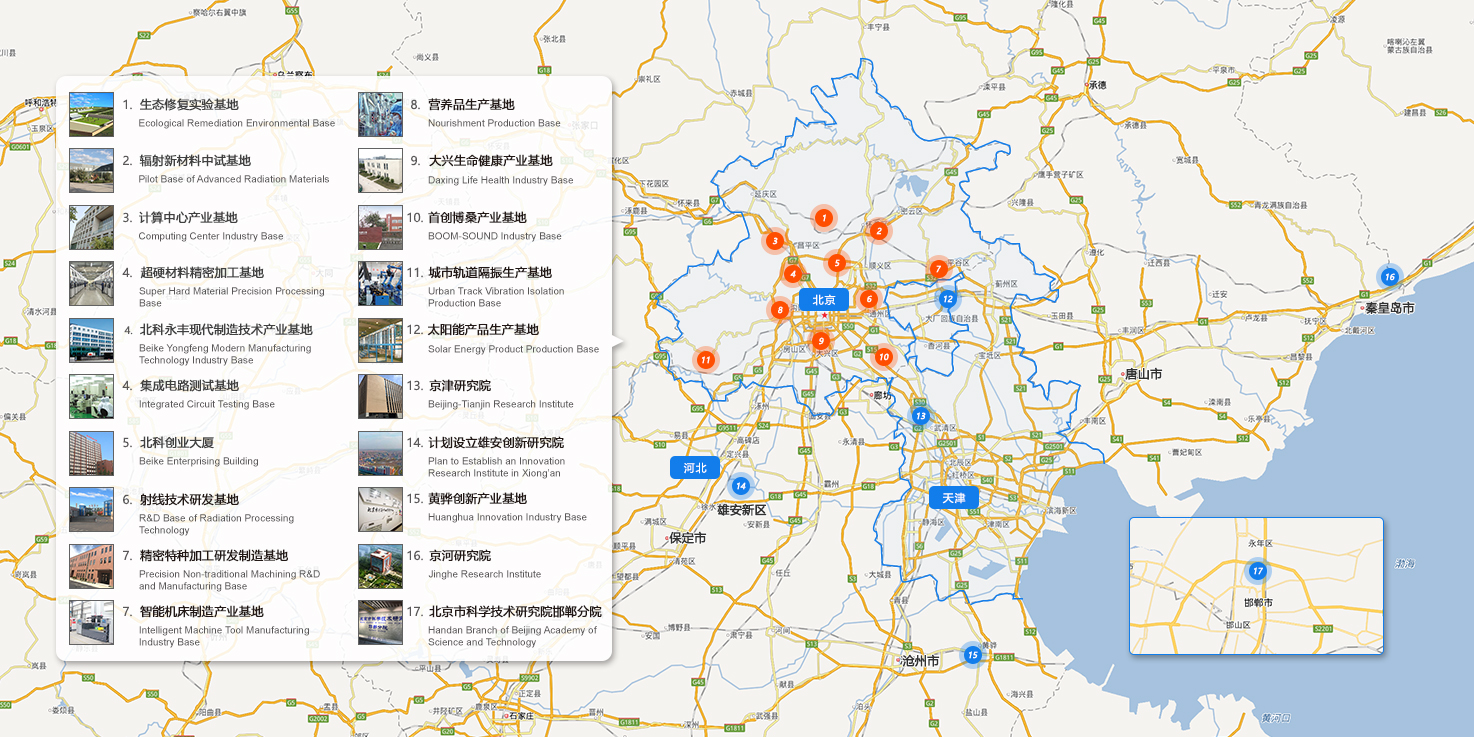Click blue map marker number 13

point(920,416)
